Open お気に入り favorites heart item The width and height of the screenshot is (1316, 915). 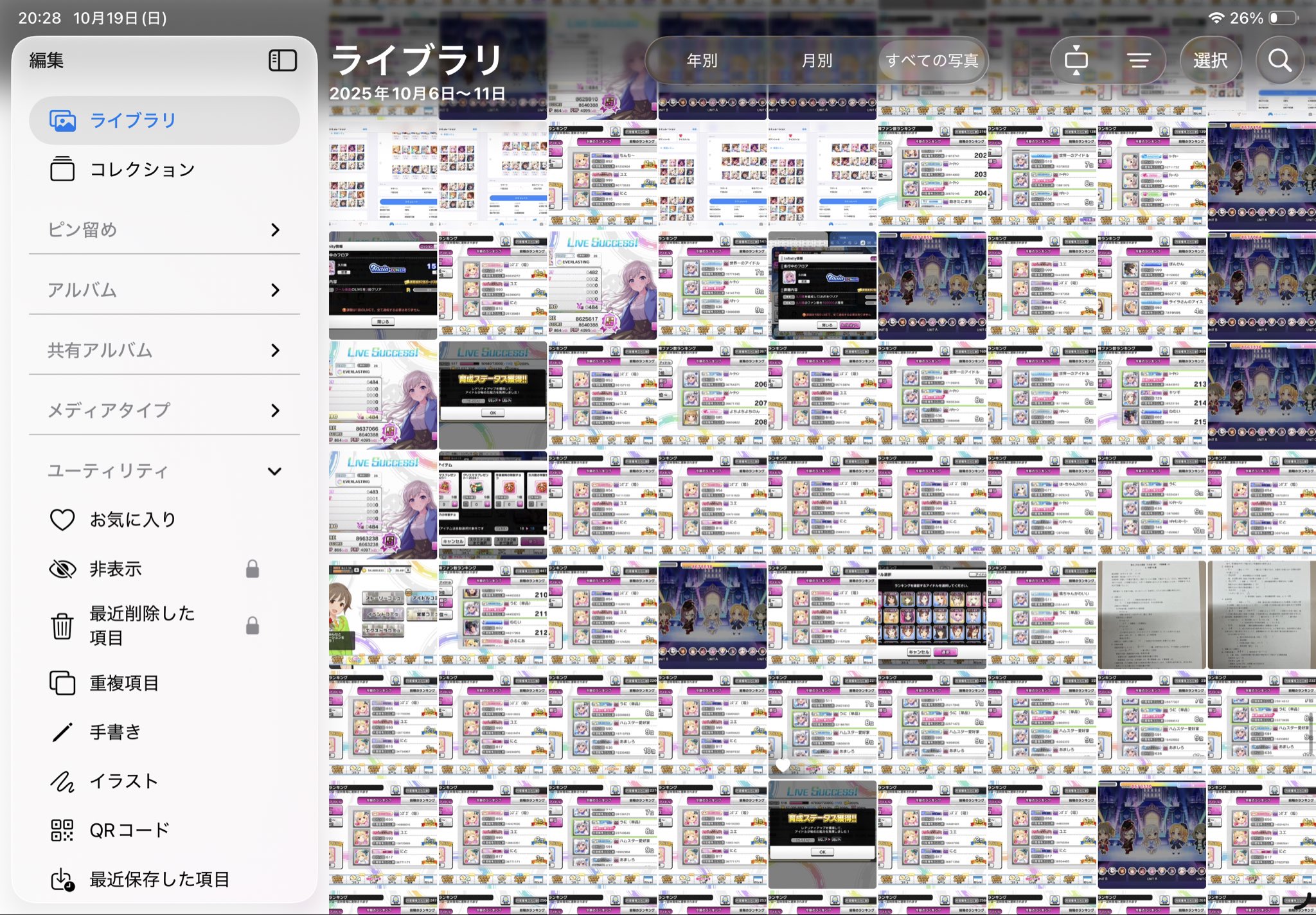coord(132,519)
